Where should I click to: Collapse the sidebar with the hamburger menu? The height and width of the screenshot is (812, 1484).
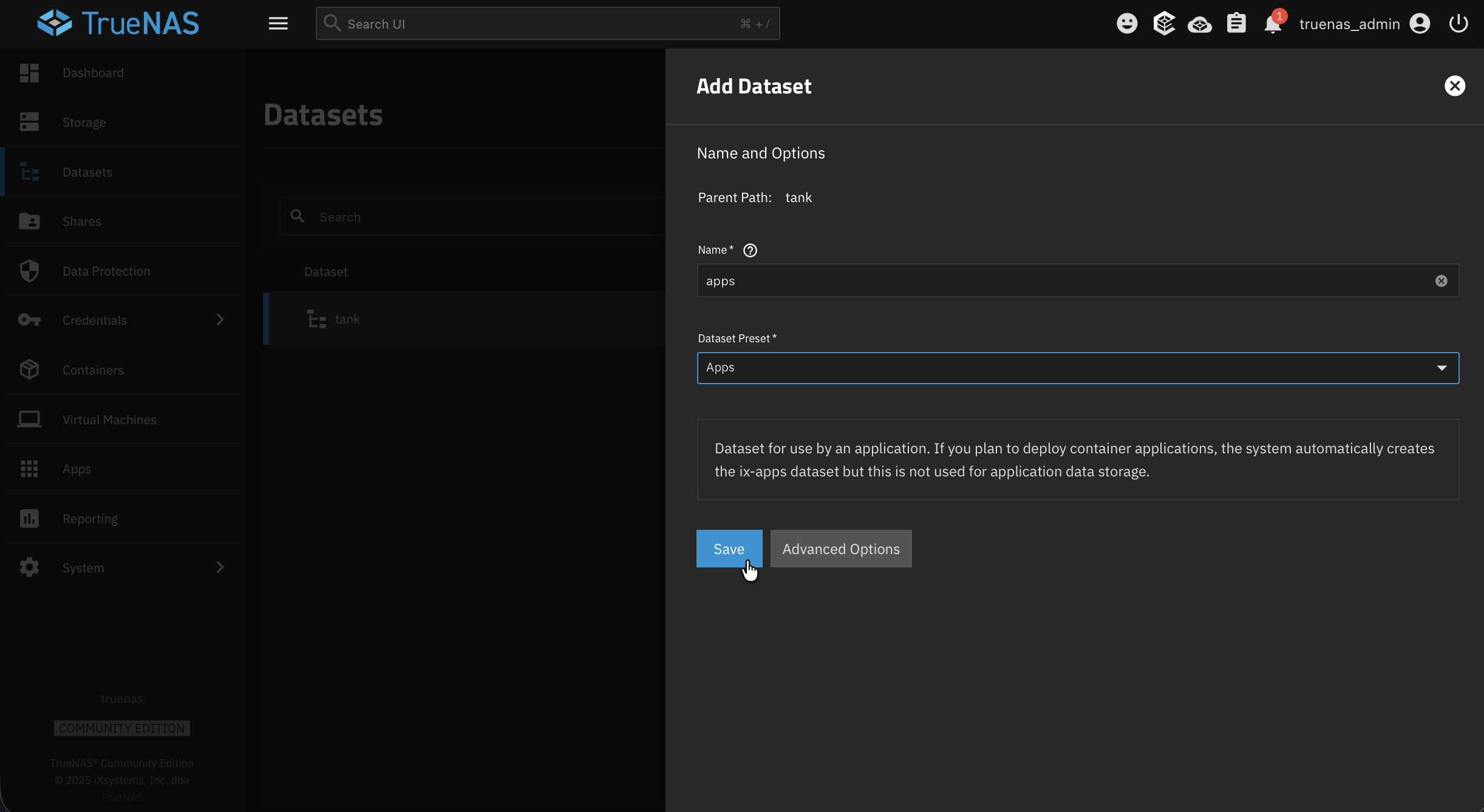click(x=278, y=24)
